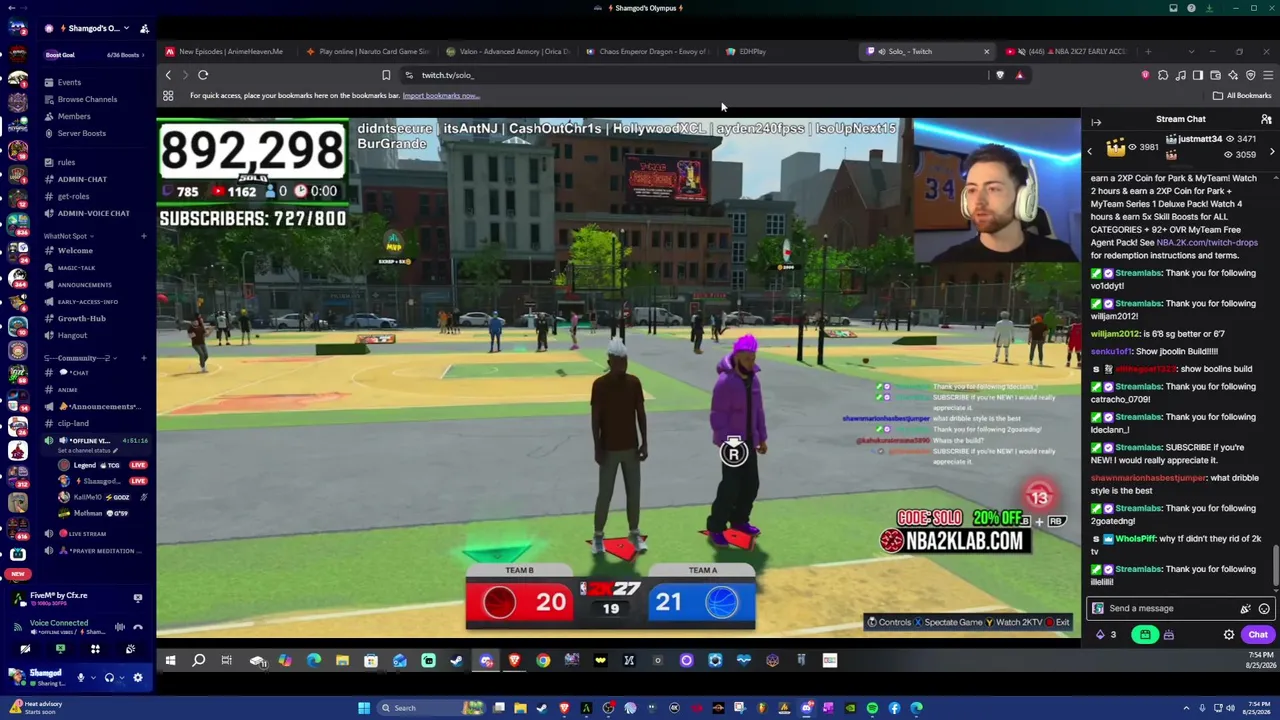This screenshot has width=1280, height=720.
Task: Open Windows Start menu in taskbar
Action: tap(364, 708)
